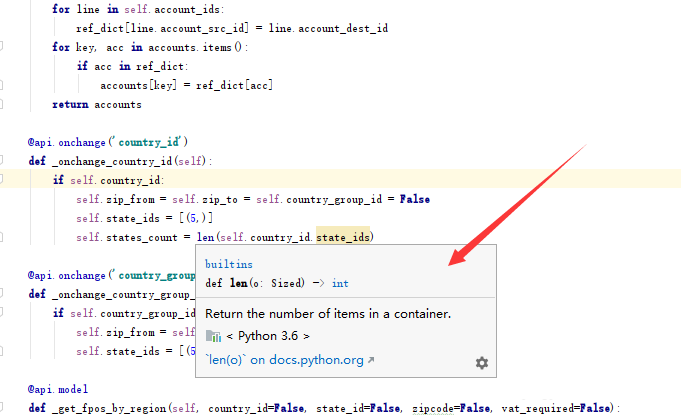Click the 'vat_required=False' parameter
The image size is (681, 415).
[x=555, y=408]
